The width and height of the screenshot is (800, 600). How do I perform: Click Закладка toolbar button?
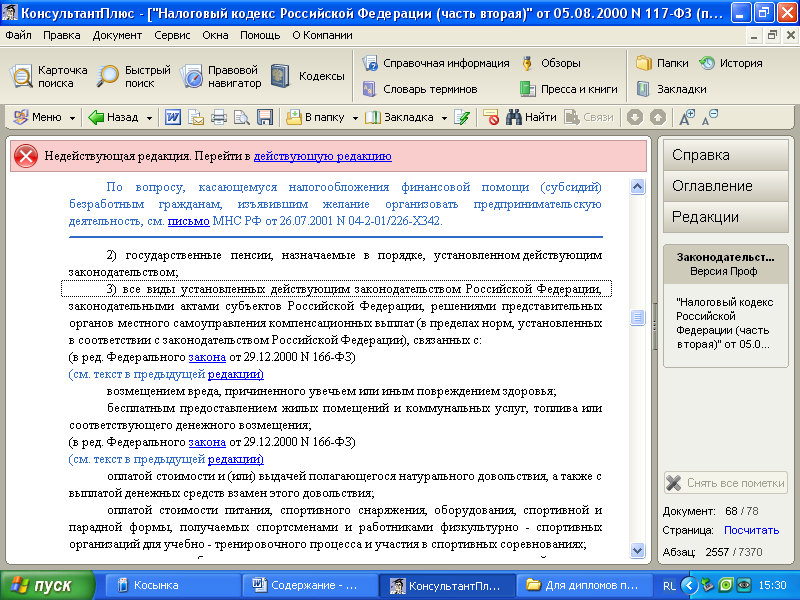point(399,117)
